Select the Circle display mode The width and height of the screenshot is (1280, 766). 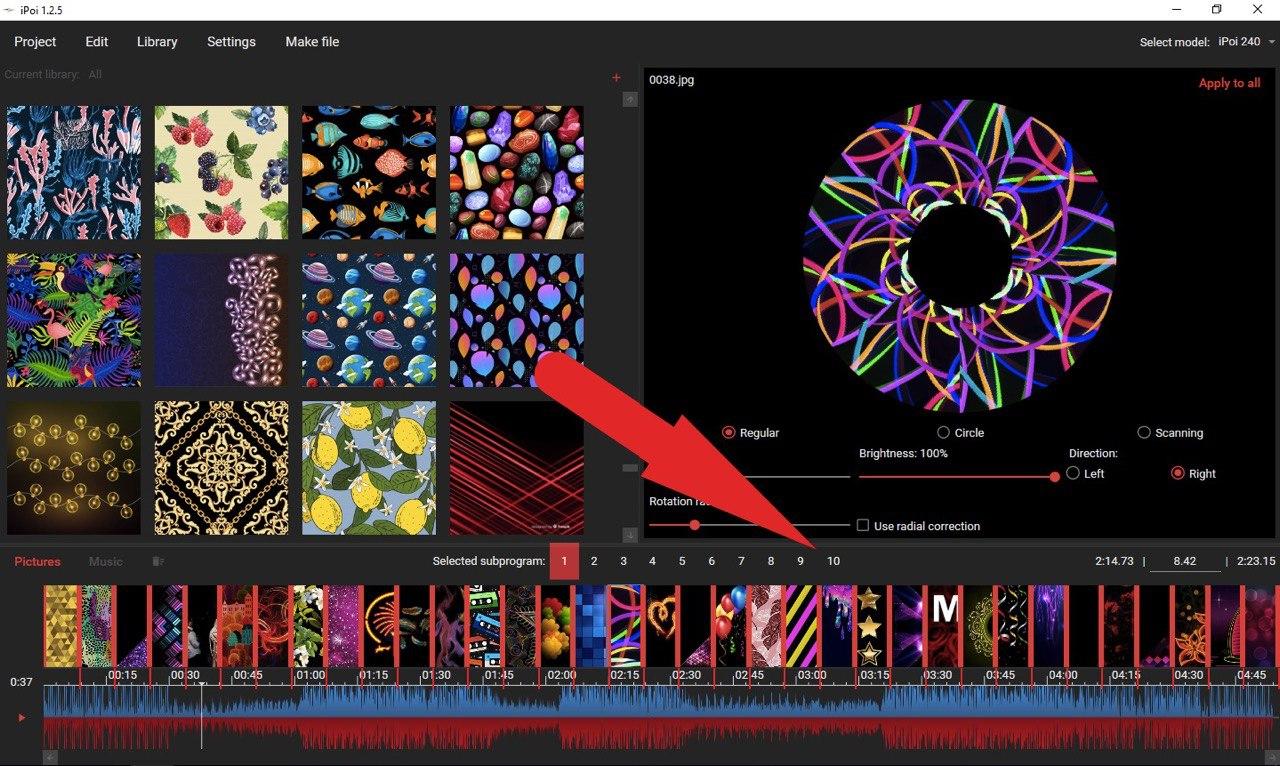[x=960, y=433]
